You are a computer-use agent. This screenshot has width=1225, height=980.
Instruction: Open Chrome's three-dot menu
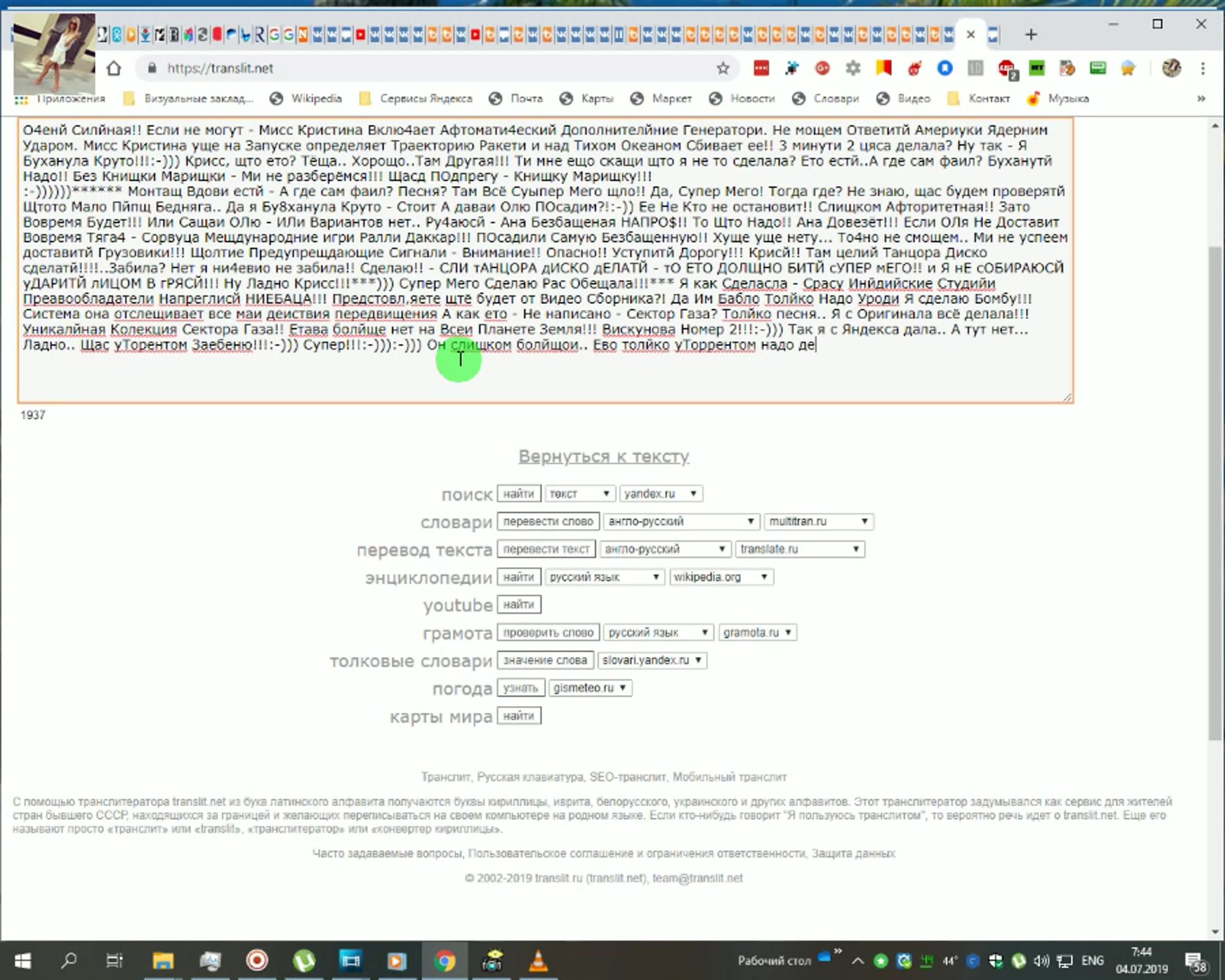(x=1203, y=69)
